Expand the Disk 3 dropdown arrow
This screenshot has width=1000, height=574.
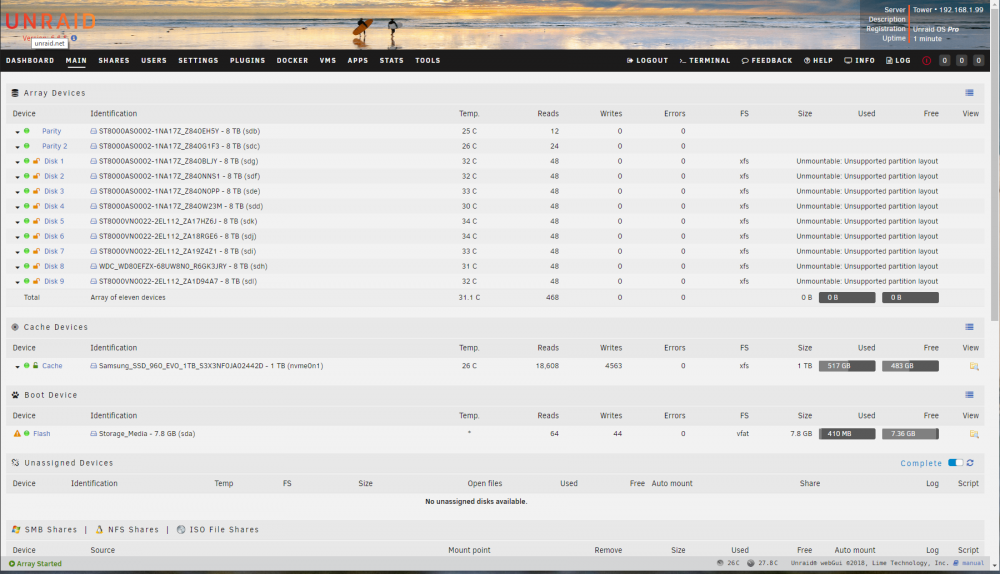(x=17, y=192)
